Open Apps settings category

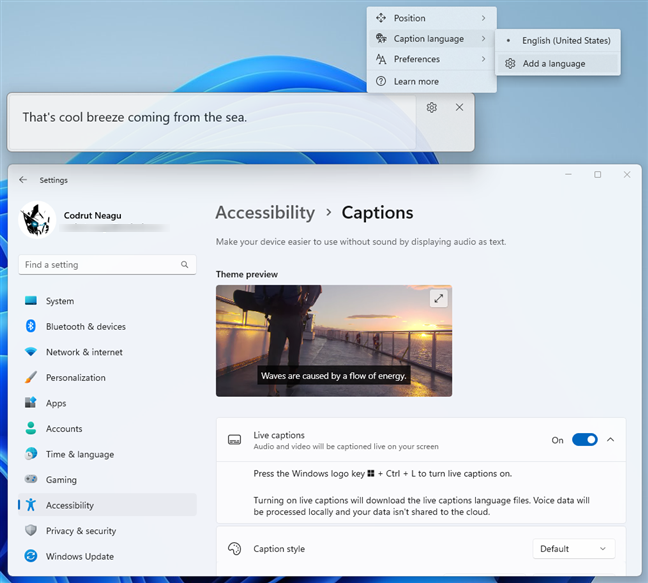pos(107,403)
